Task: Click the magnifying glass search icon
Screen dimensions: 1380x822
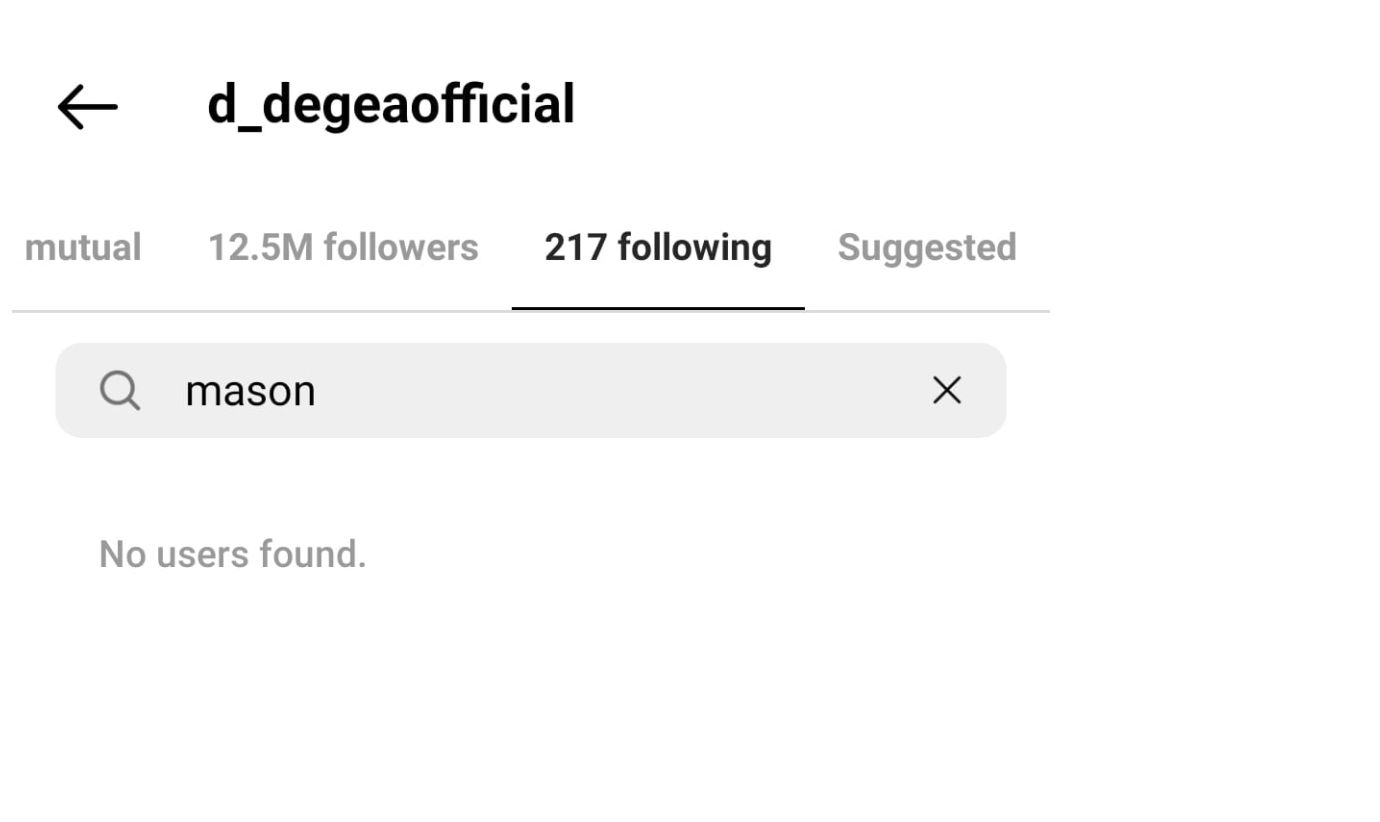Action: (x=120, y=390)
